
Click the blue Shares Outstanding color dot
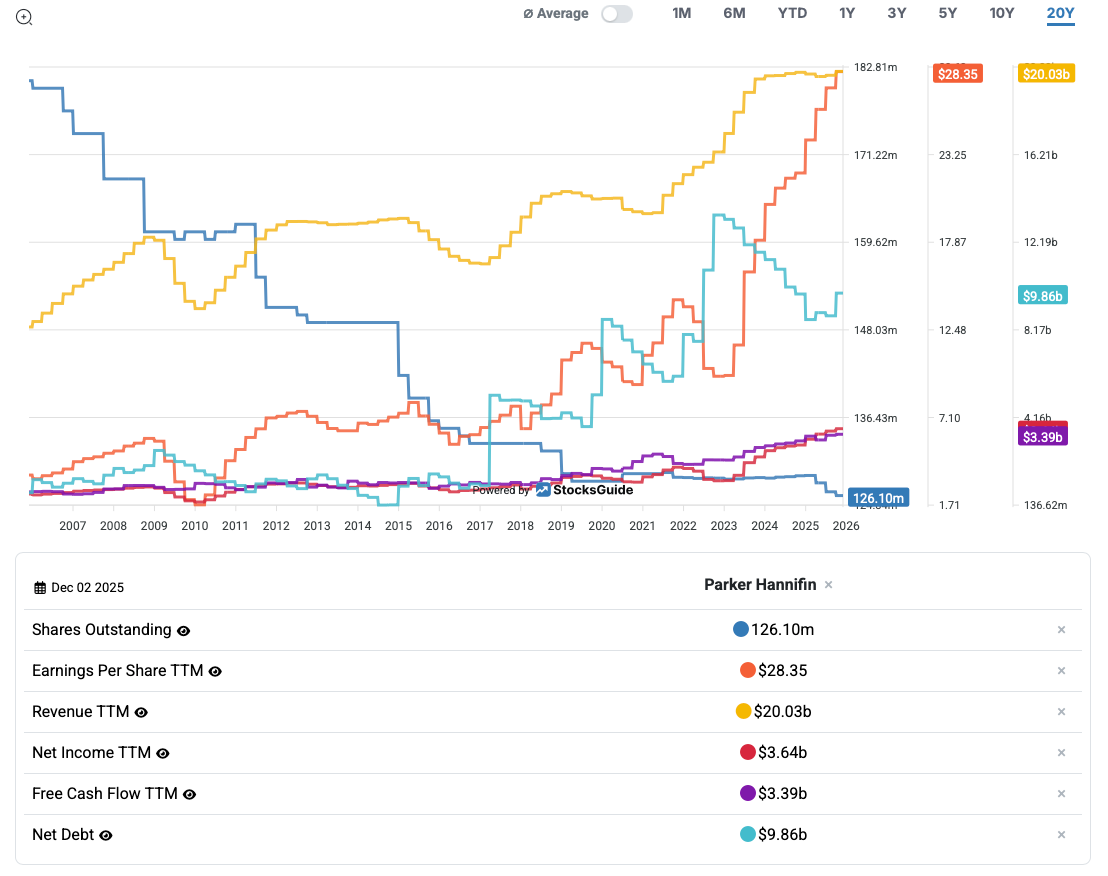tap(741, 630)
